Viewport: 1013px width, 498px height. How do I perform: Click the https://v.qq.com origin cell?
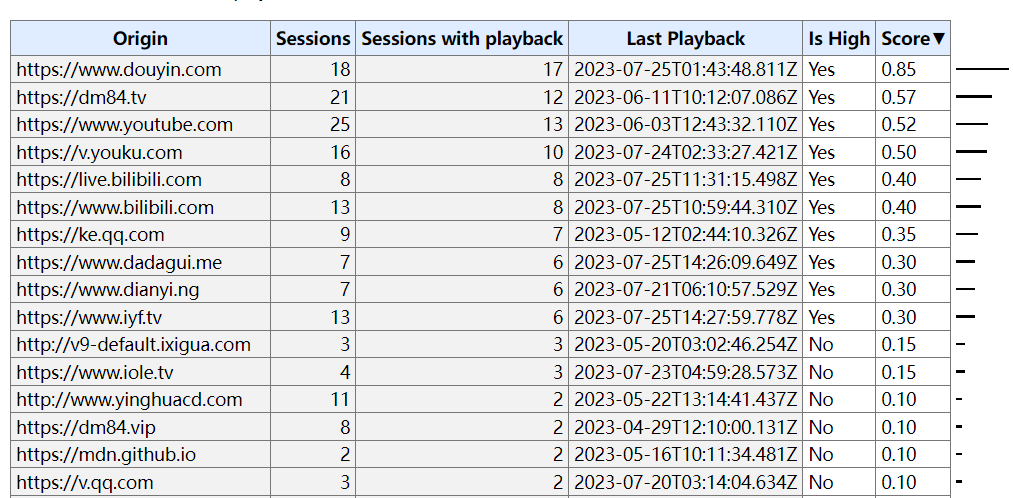click(x=140, y=482)
